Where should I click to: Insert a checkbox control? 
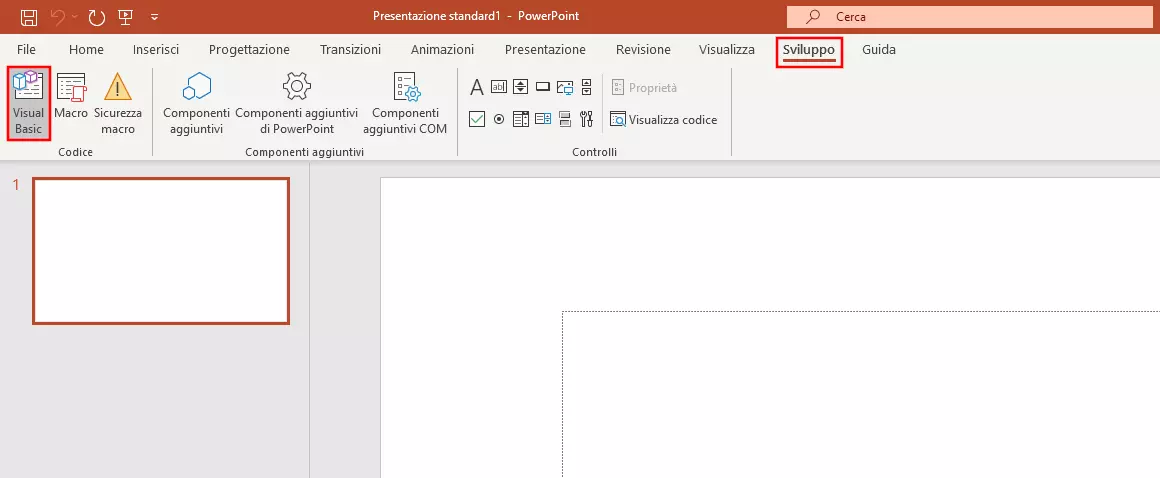(x=477, y=120)
